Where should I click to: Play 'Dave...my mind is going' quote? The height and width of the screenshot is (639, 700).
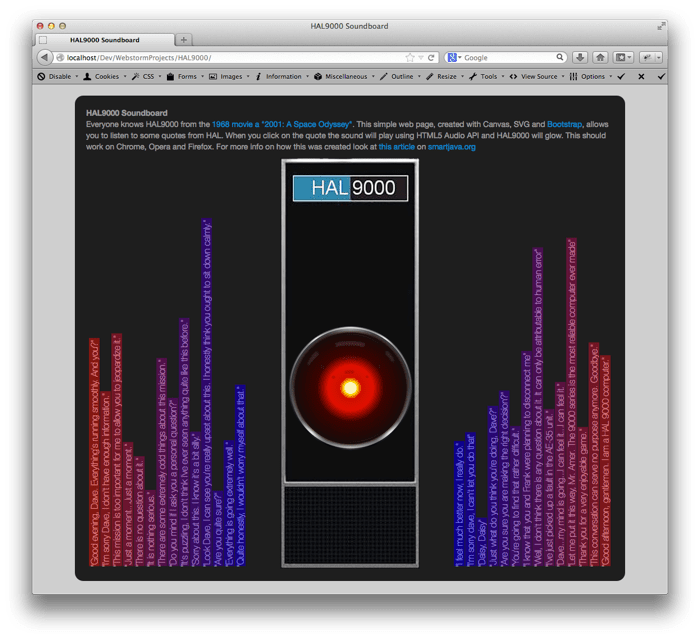pos(560,474)
